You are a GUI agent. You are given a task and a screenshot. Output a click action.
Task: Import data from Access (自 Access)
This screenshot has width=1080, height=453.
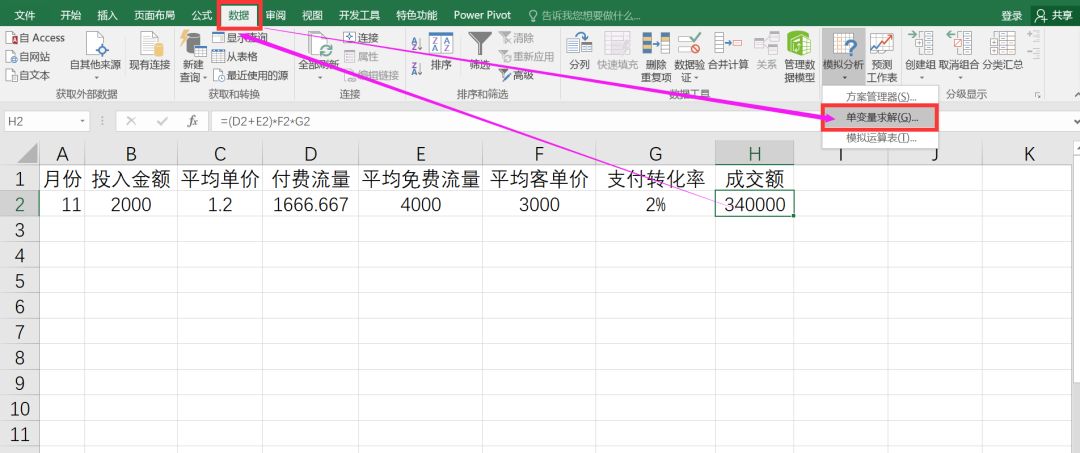35,39
